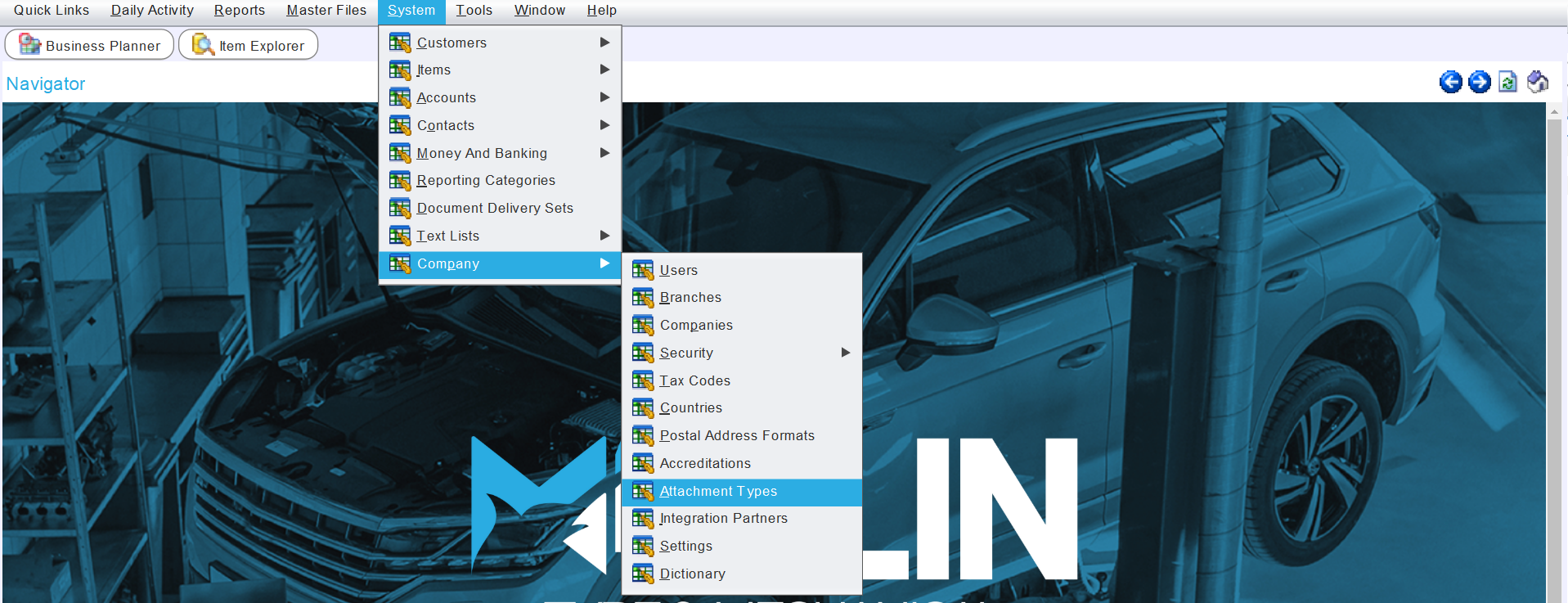Expand the Security submenu arrow
Viewport: 1568px width, 603px height.
click(846, 353)
